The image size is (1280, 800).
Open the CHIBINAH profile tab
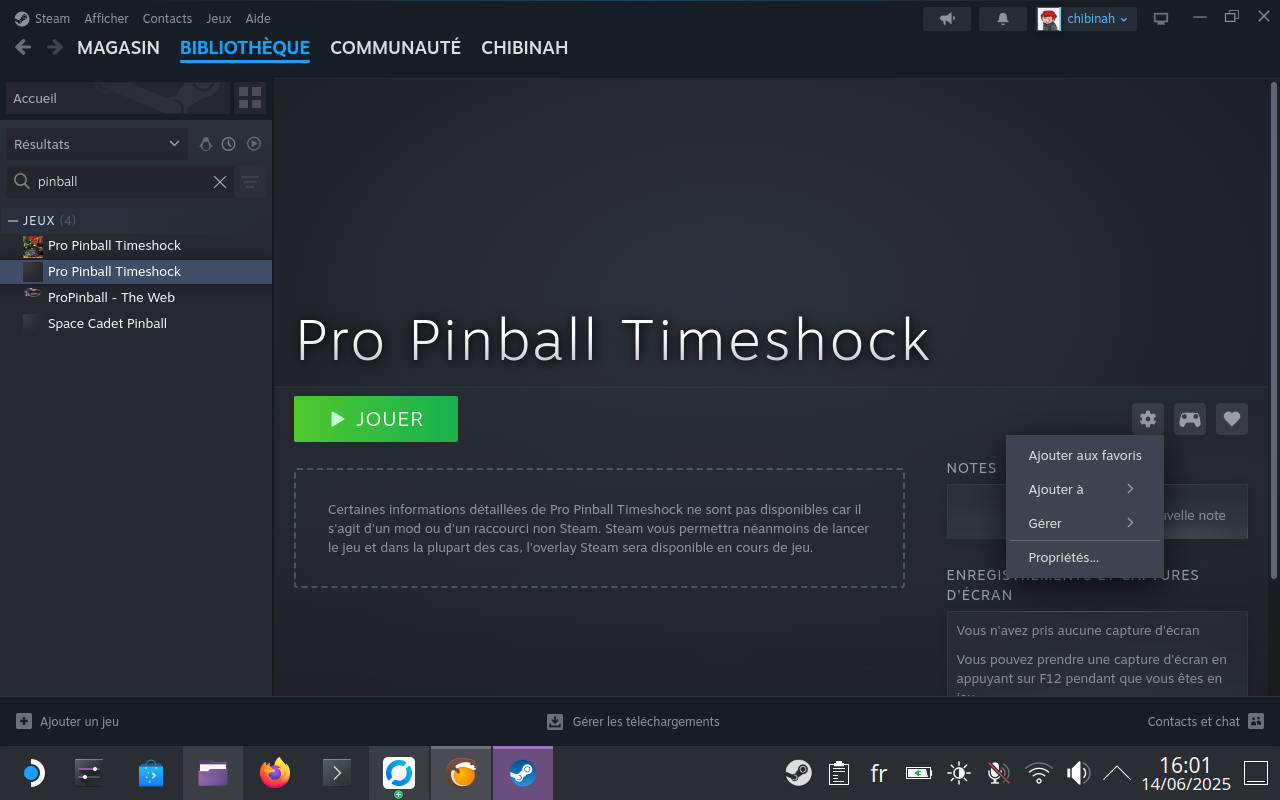click(524, 47)
